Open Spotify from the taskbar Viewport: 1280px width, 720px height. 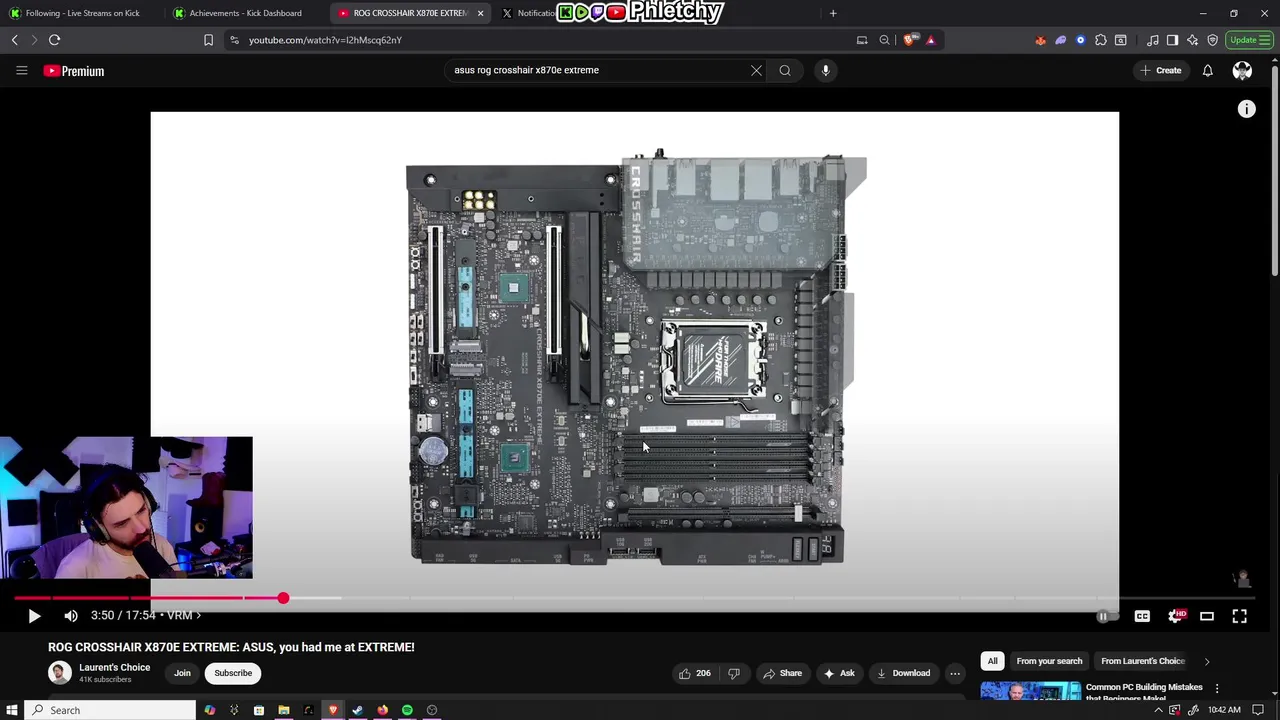407,710
